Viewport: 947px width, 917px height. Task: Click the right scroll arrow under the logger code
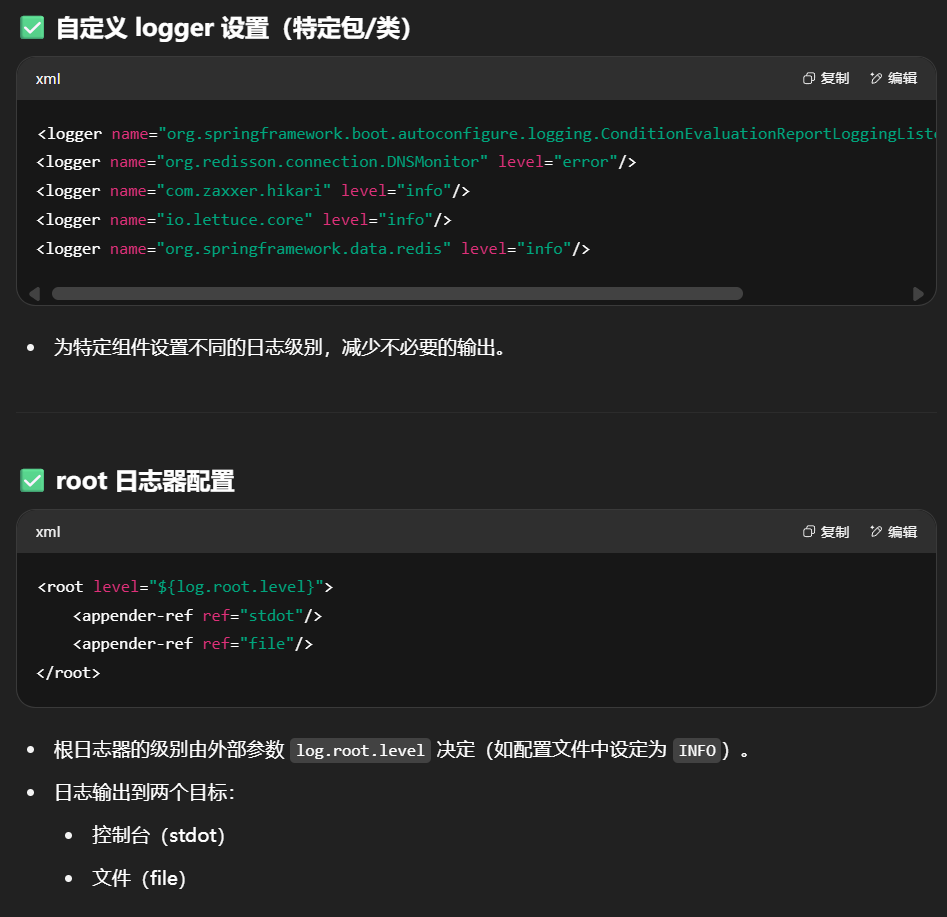[x=918, y=294]
